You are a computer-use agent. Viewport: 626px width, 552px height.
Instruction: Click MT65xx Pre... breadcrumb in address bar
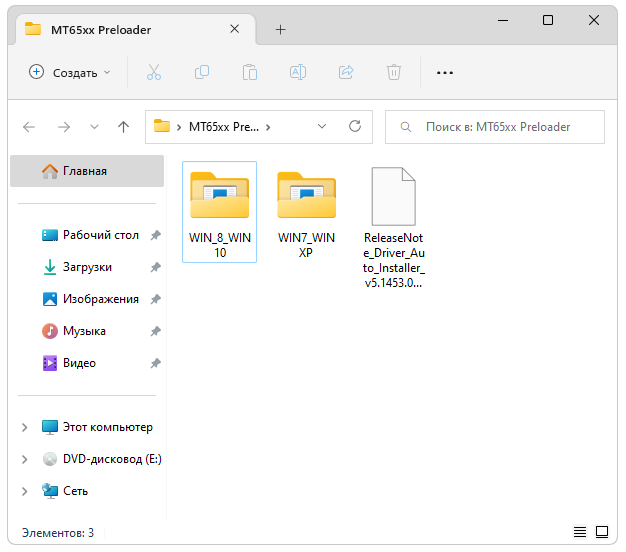[224, 127]
